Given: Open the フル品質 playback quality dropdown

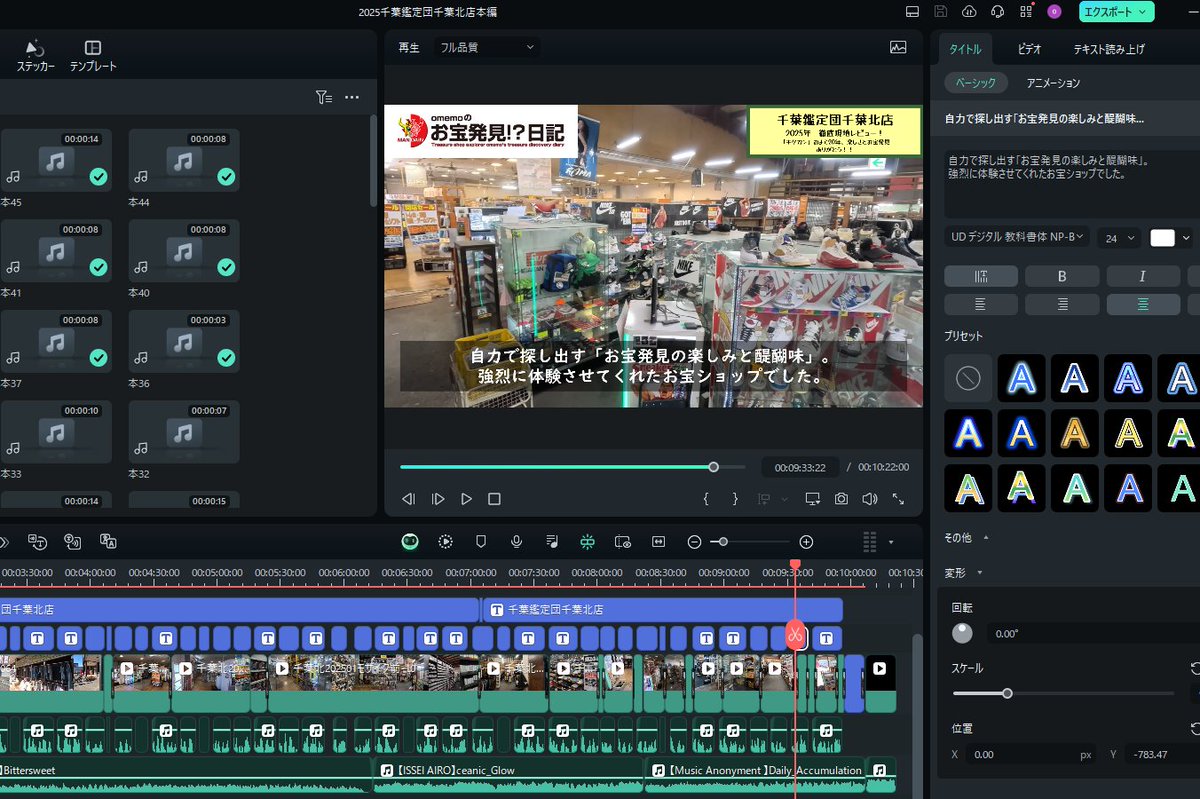Looking at the screenshot, I should point(488,47).
